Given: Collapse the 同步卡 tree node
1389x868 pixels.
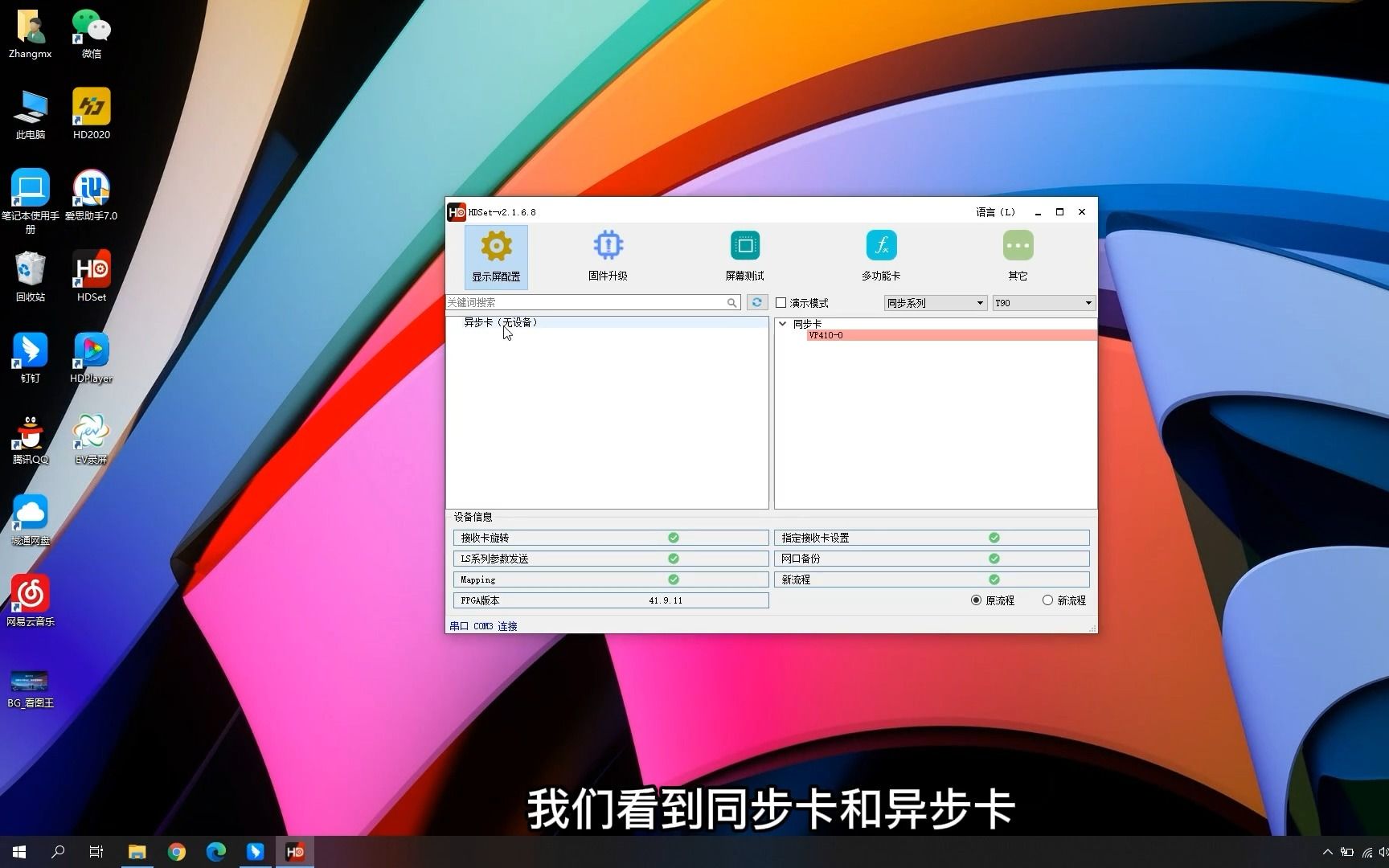Looking at the screenshot, I should tap(782, 323).
